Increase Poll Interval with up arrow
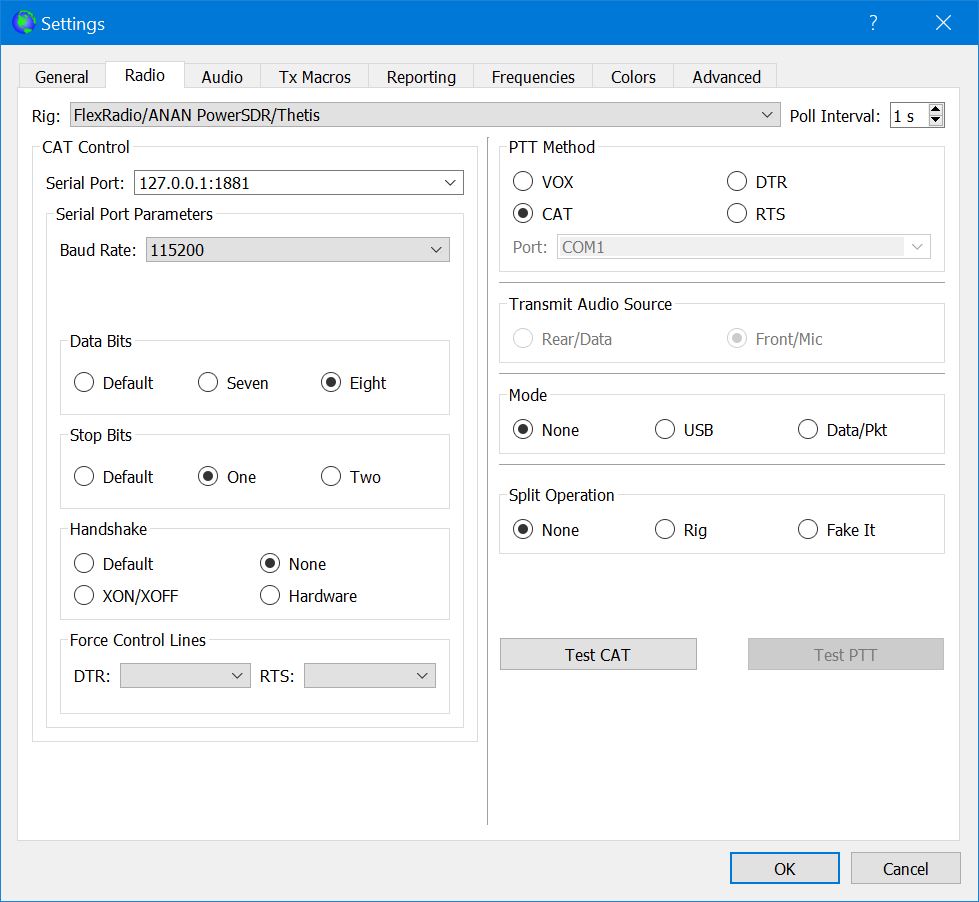 (x=936, y=110)
